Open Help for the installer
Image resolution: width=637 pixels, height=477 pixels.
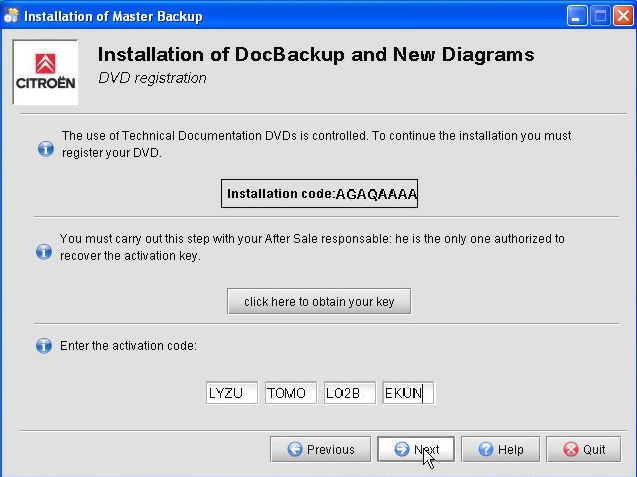[500, 450]
